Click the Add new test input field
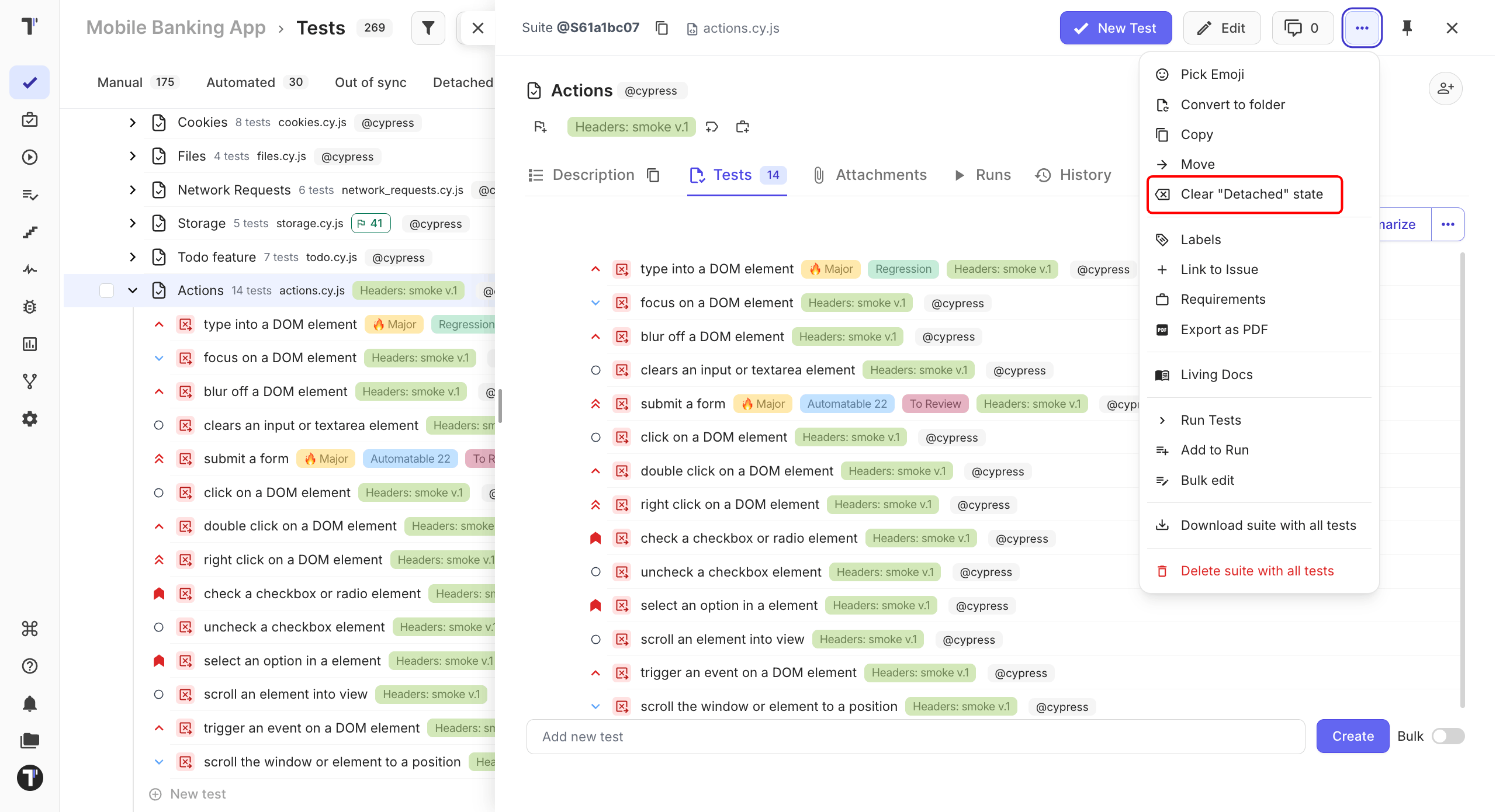The width and height of the screenshot is (1496, 812). click(915, 737)
